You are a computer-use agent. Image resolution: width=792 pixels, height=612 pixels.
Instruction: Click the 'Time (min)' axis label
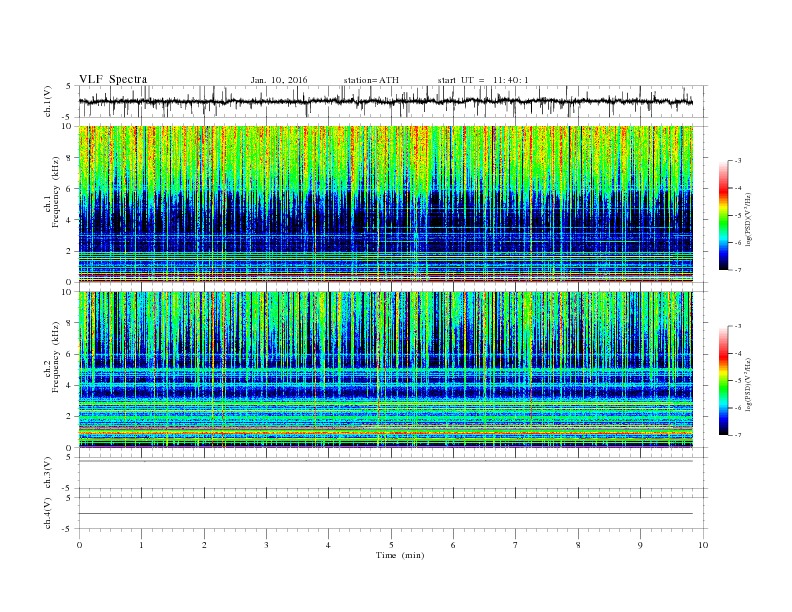point(400,555)
